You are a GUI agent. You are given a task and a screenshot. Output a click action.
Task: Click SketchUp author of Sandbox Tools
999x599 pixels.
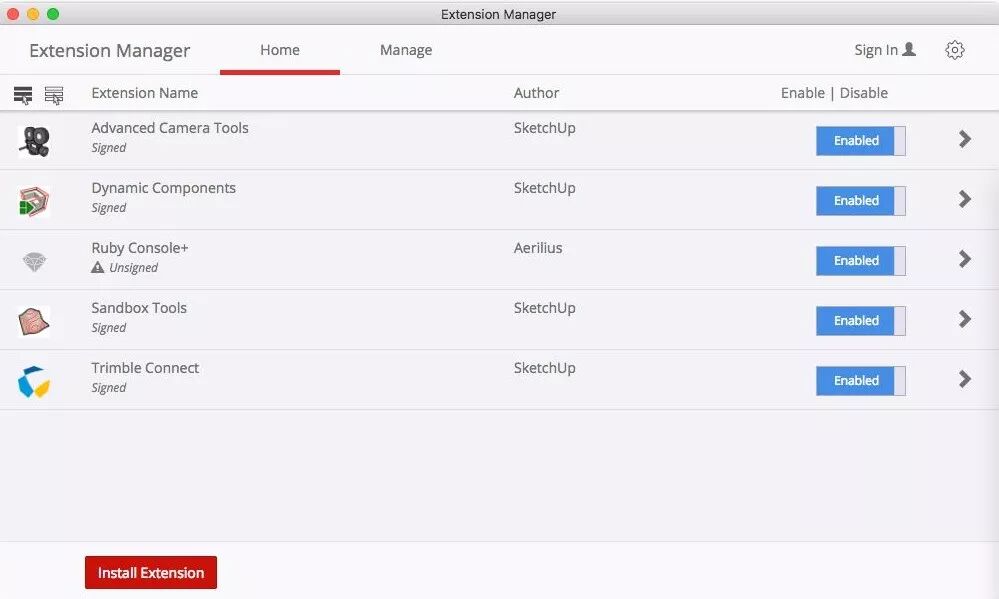[545, 308]
